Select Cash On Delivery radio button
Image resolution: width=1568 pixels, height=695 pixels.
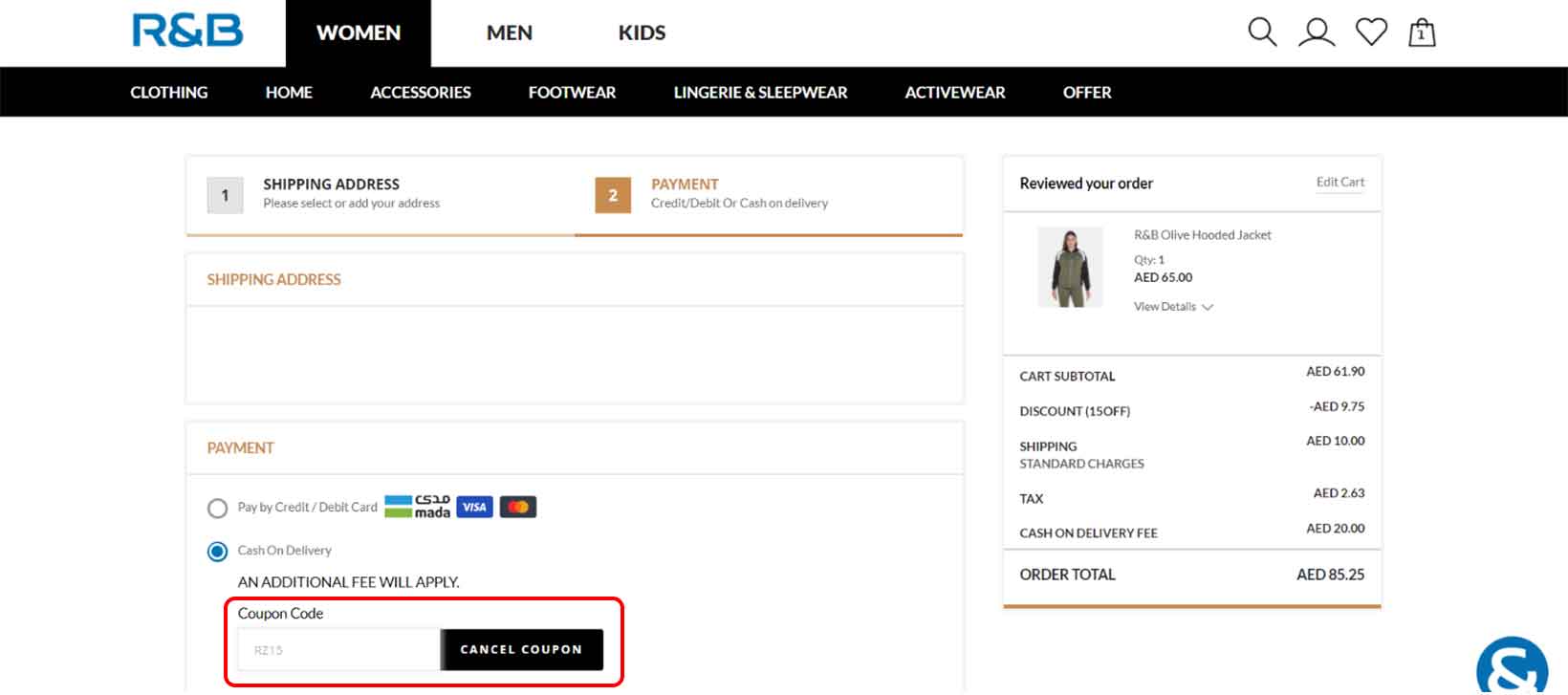pos(217,551)
